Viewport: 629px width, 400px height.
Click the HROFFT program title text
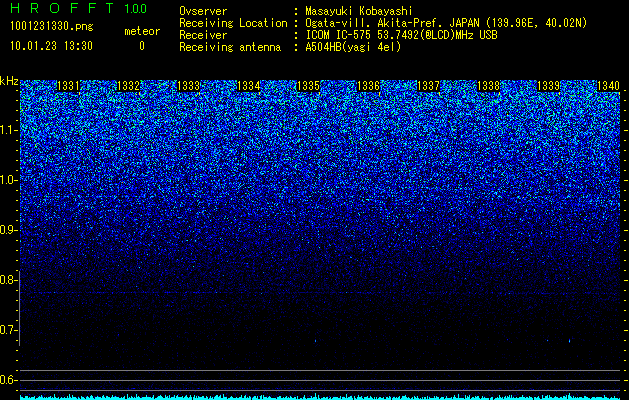(x=63, y=8)
